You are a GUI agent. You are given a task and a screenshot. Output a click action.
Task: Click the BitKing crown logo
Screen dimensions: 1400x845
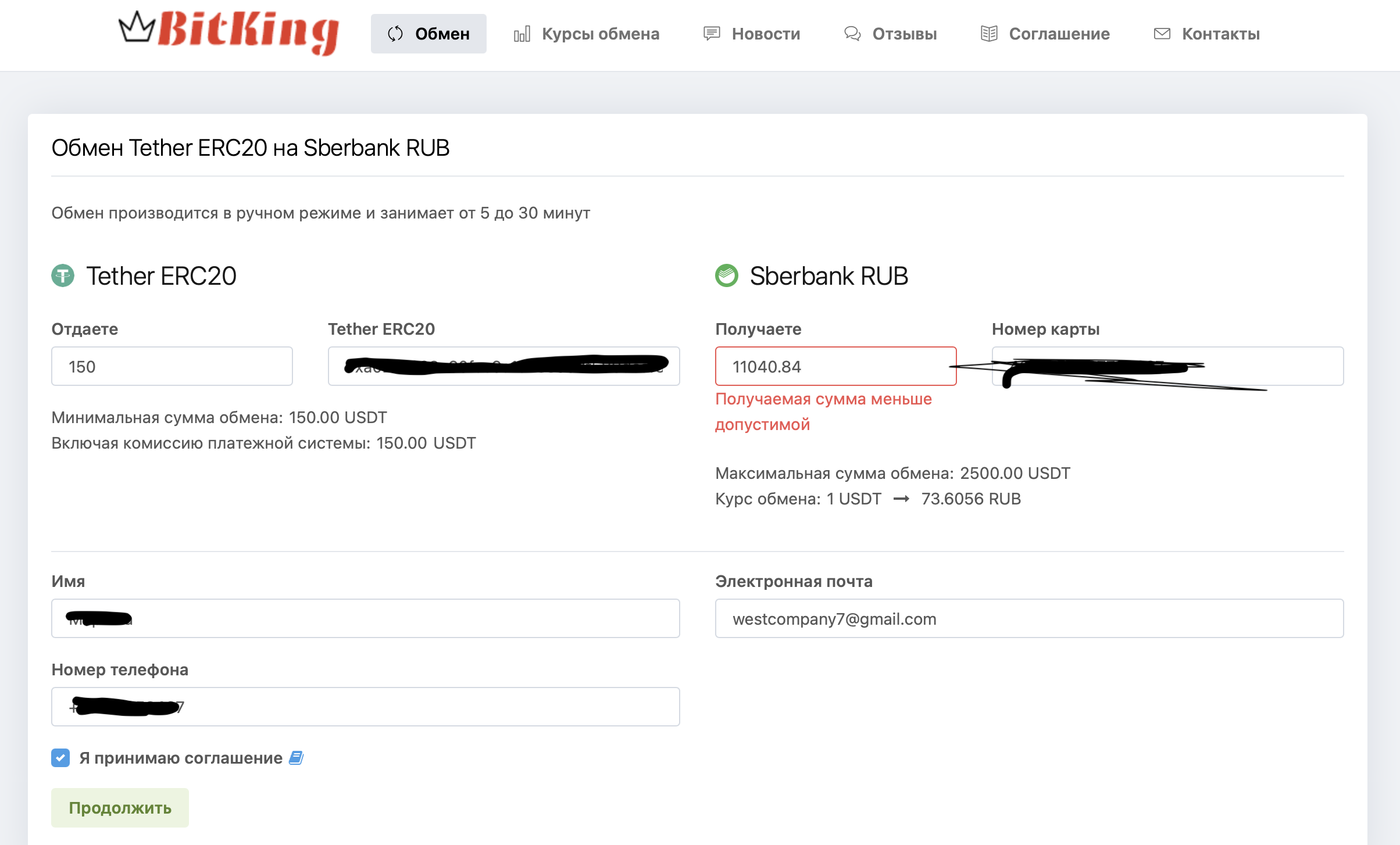pos(137,27)
